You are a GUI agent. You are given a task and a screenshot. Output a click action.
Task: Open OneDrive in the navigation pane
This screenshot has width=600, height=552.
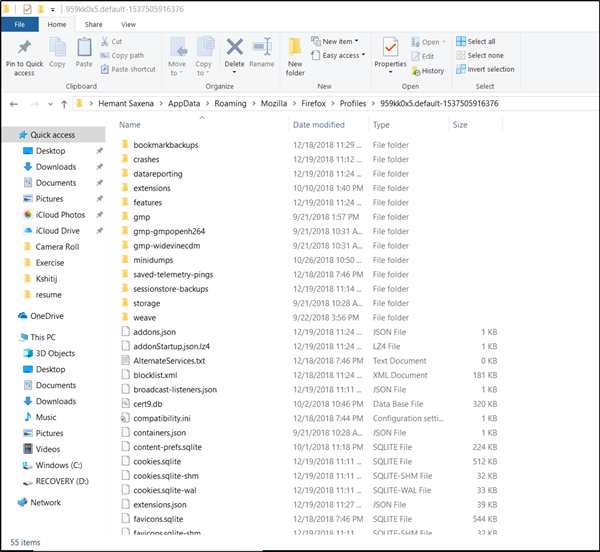[47, 316]
